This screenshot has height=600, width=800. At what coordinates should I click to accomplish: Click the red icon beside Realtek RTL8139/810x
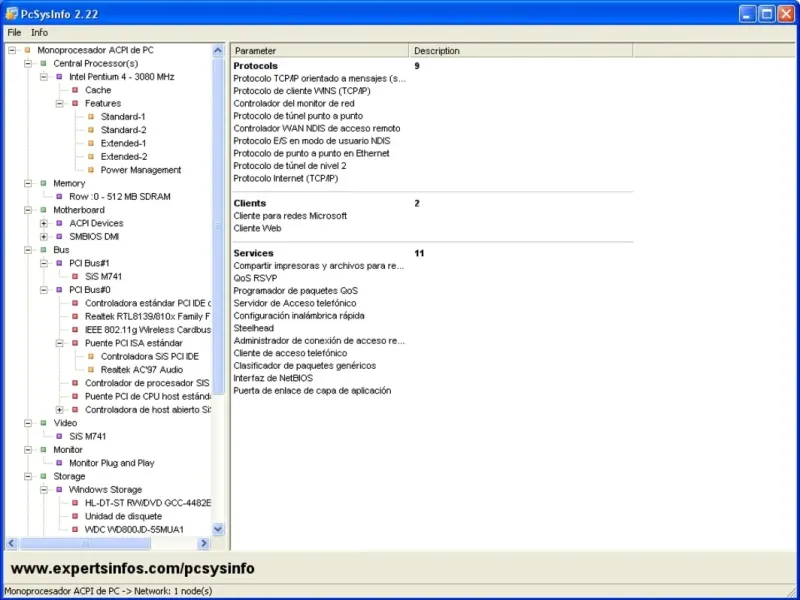click(x=75, y=316)
